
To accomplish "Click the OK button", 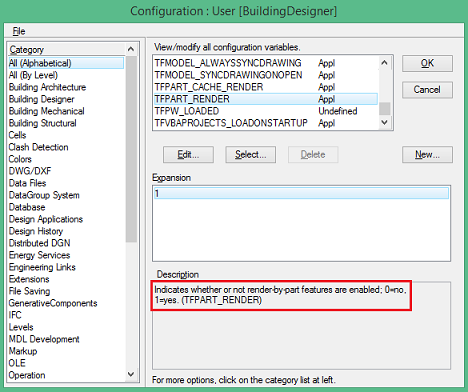I will [x=427, y=63].
